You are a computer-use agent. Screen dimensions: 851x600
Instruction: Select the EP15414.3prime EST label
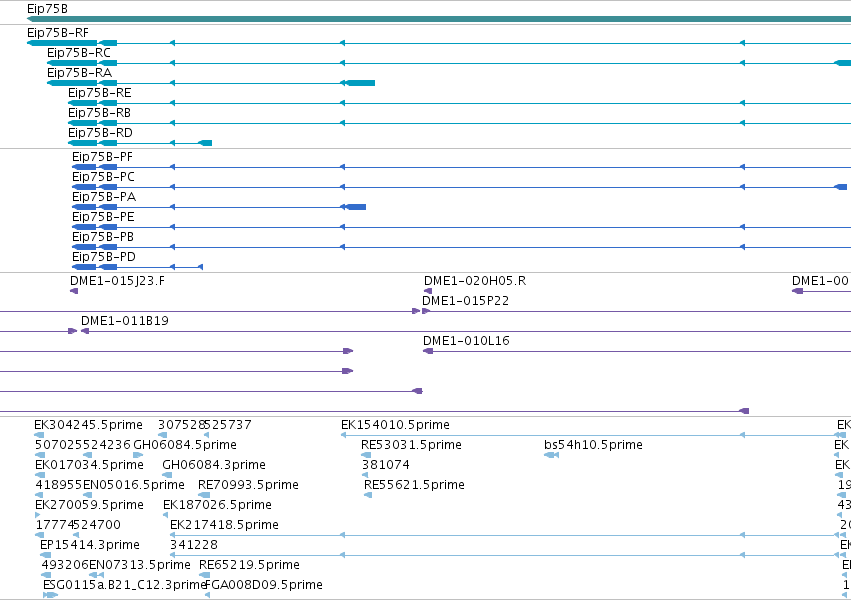click(x=90, y=546)
